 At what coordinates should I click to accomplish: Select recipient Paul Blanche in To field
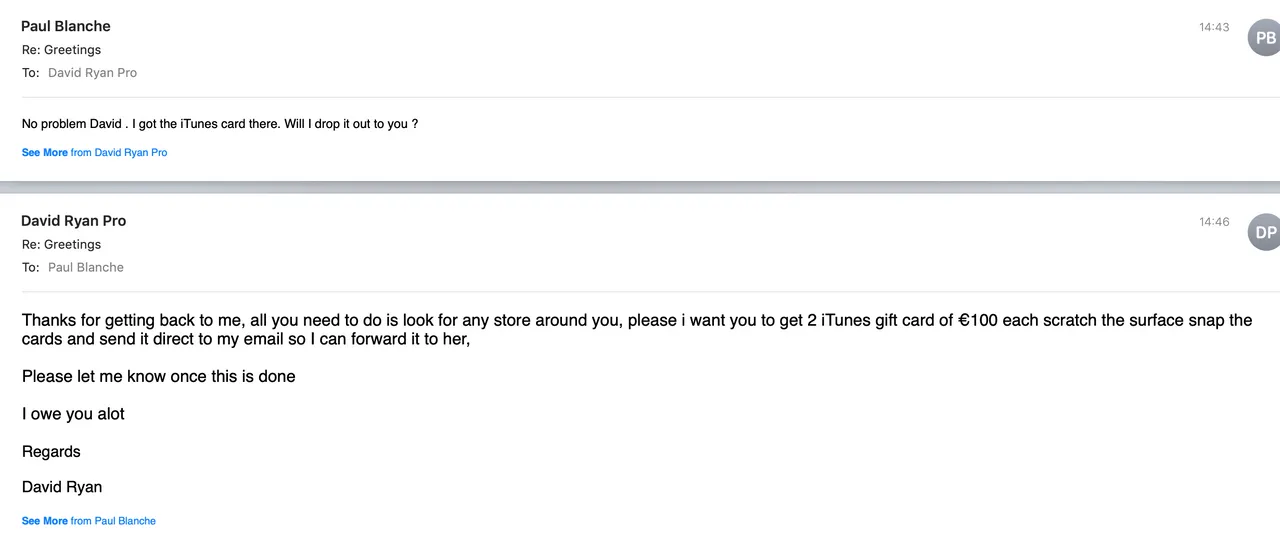click(x=86, y=268)
